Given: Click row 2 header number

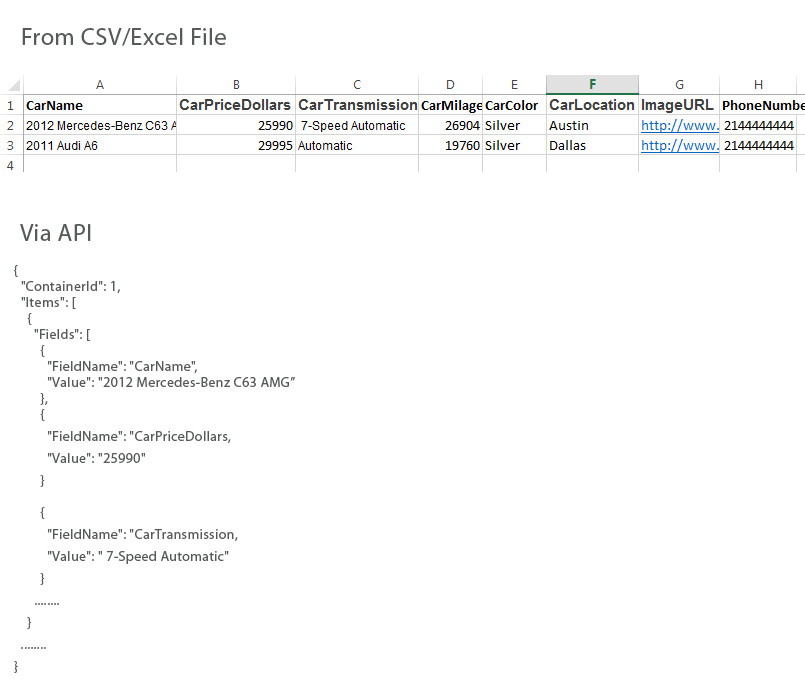Looking at the screenshot, I should click(11, 125).
